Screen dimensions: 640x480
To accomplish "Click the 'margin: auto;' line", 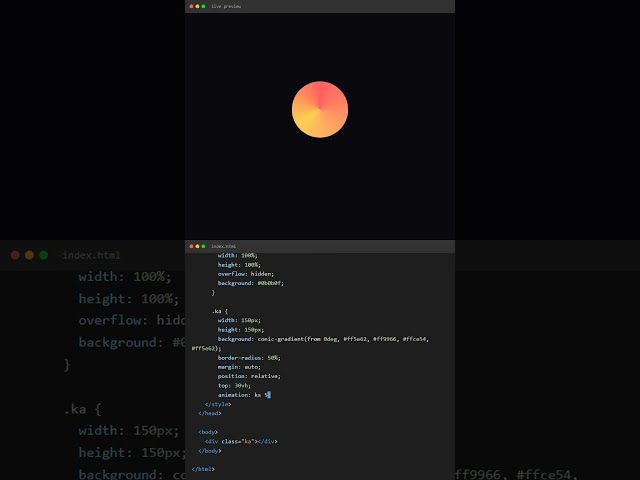I will pos(239,367).
